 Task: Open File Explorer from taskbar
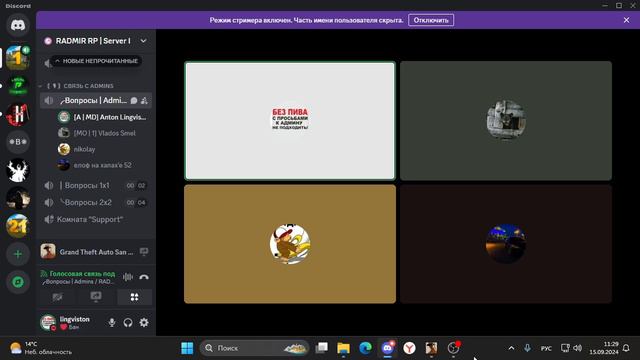tap(344, 348)
